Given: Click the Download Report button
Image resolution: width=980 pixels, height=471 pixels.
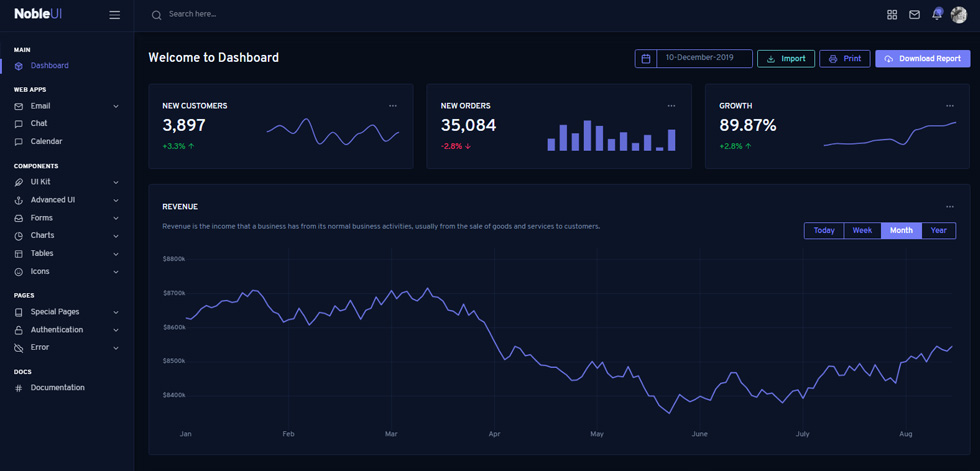Looking at the screenshot, I should point(923,59).
